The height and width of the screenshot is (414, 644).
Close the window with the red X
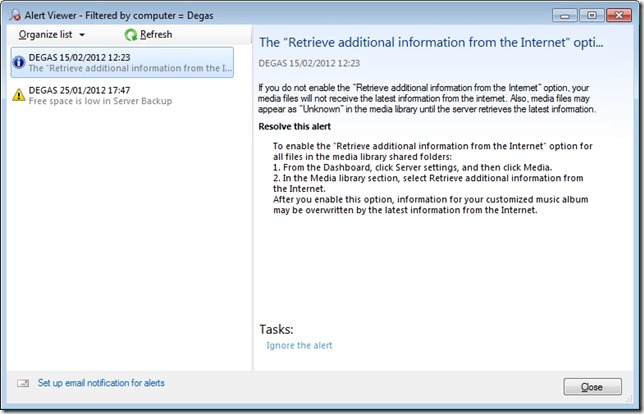618,15
